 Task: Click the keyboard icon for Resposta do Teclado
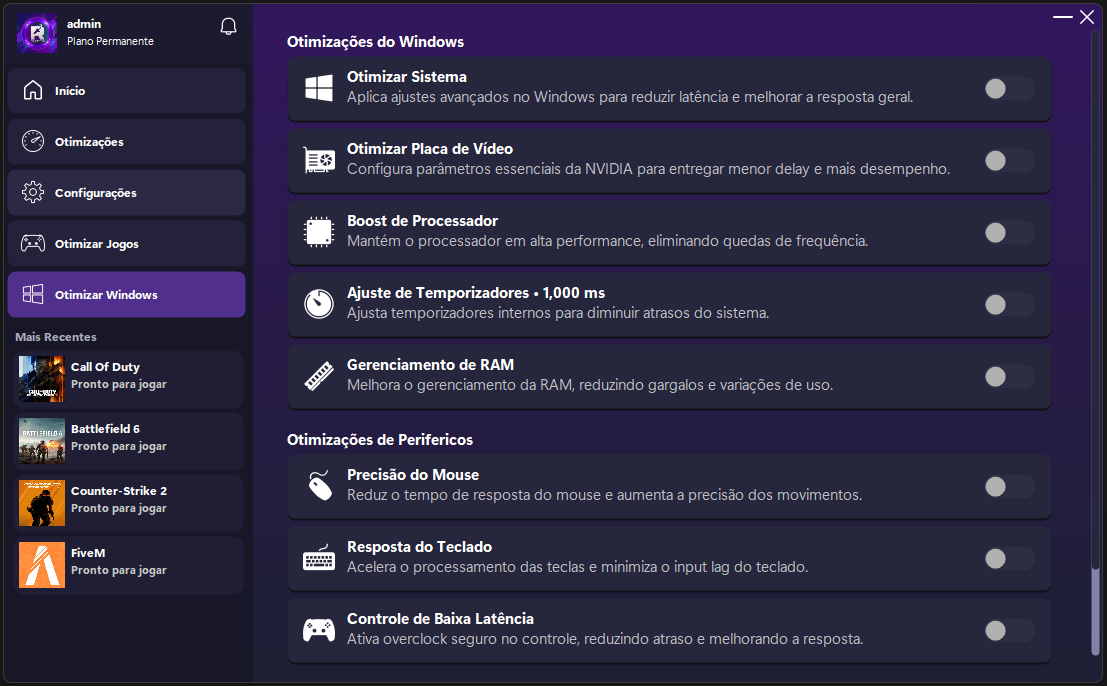pyautogui.click(x=318, y=559)
